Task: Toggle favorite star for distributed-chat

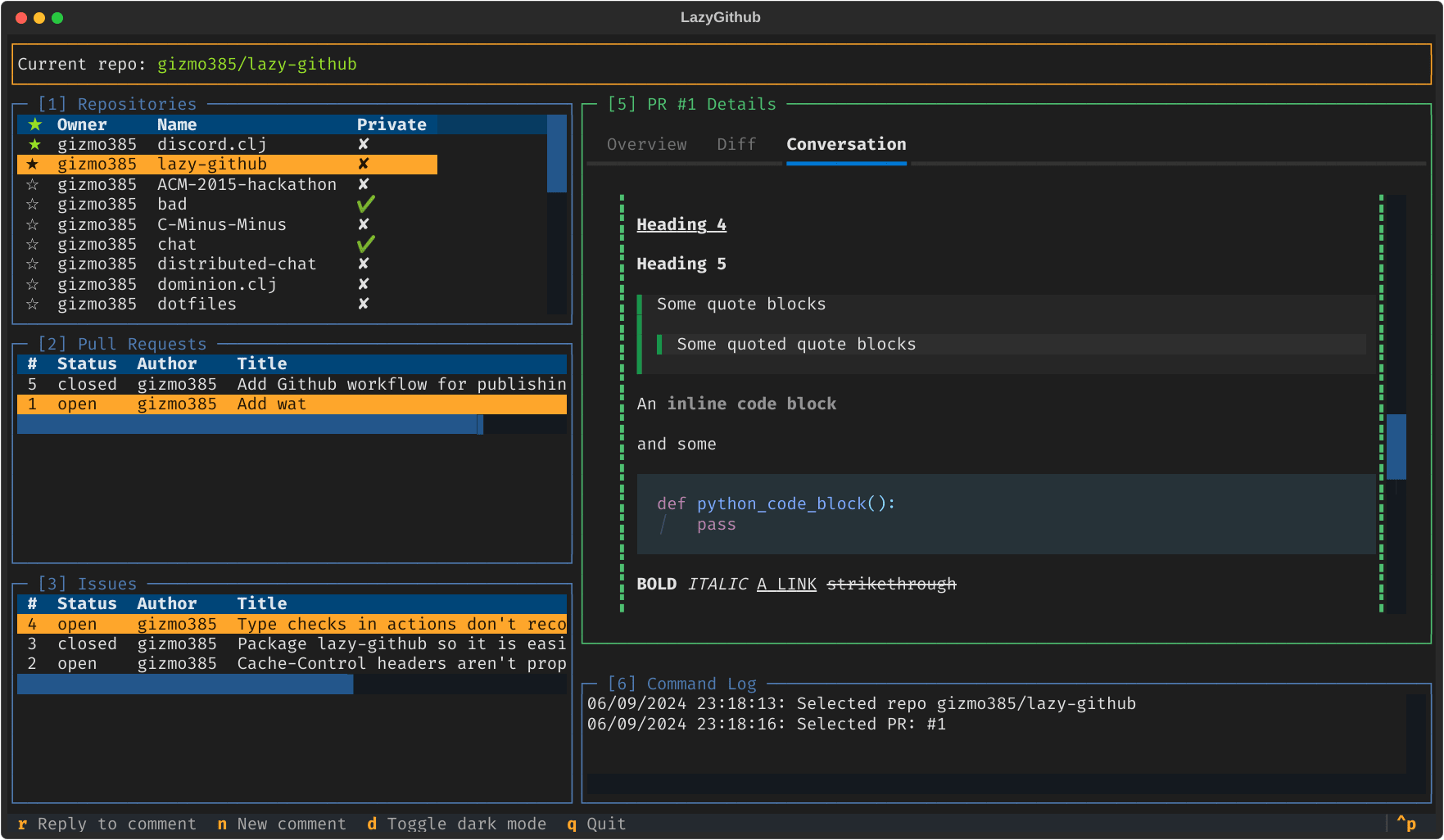Action: 32,264
